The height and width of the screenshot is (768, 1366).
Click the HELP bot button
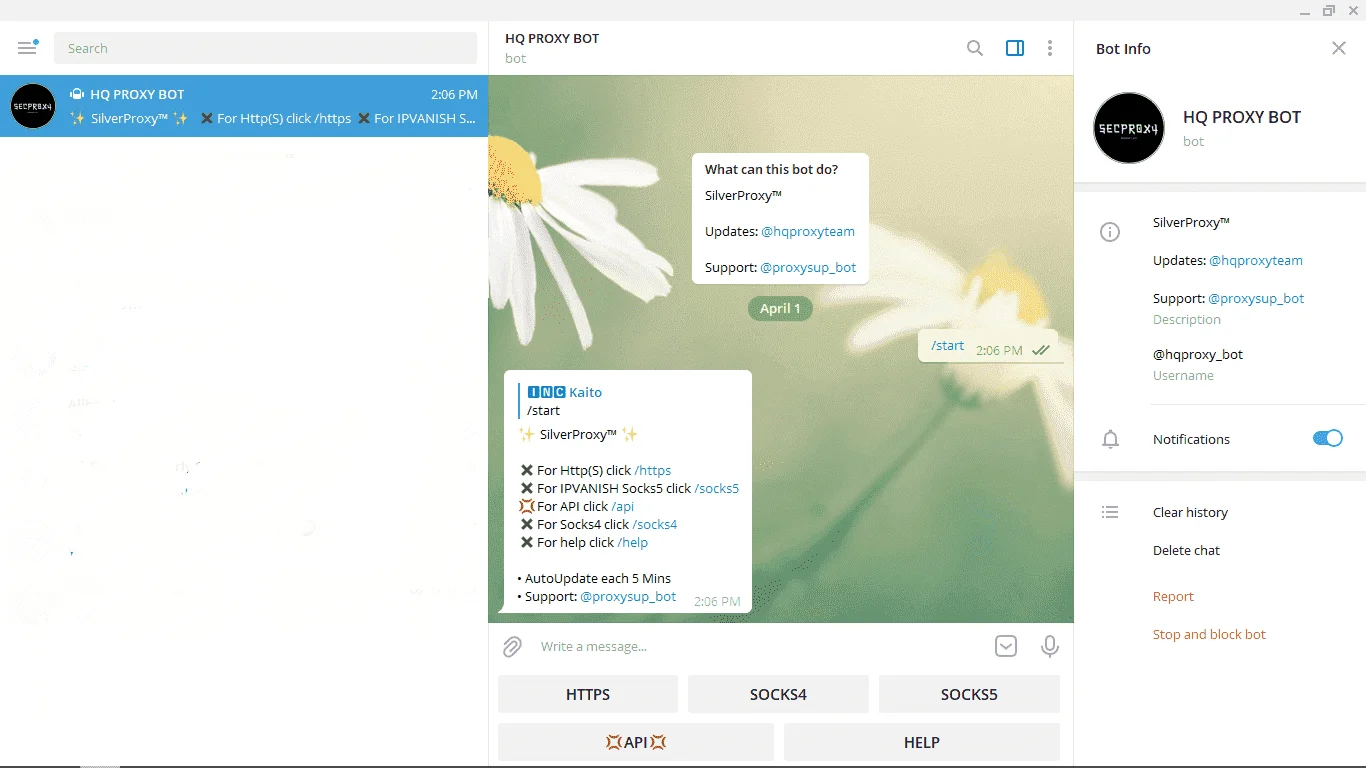pyautogui.click(x=922, y=742)
